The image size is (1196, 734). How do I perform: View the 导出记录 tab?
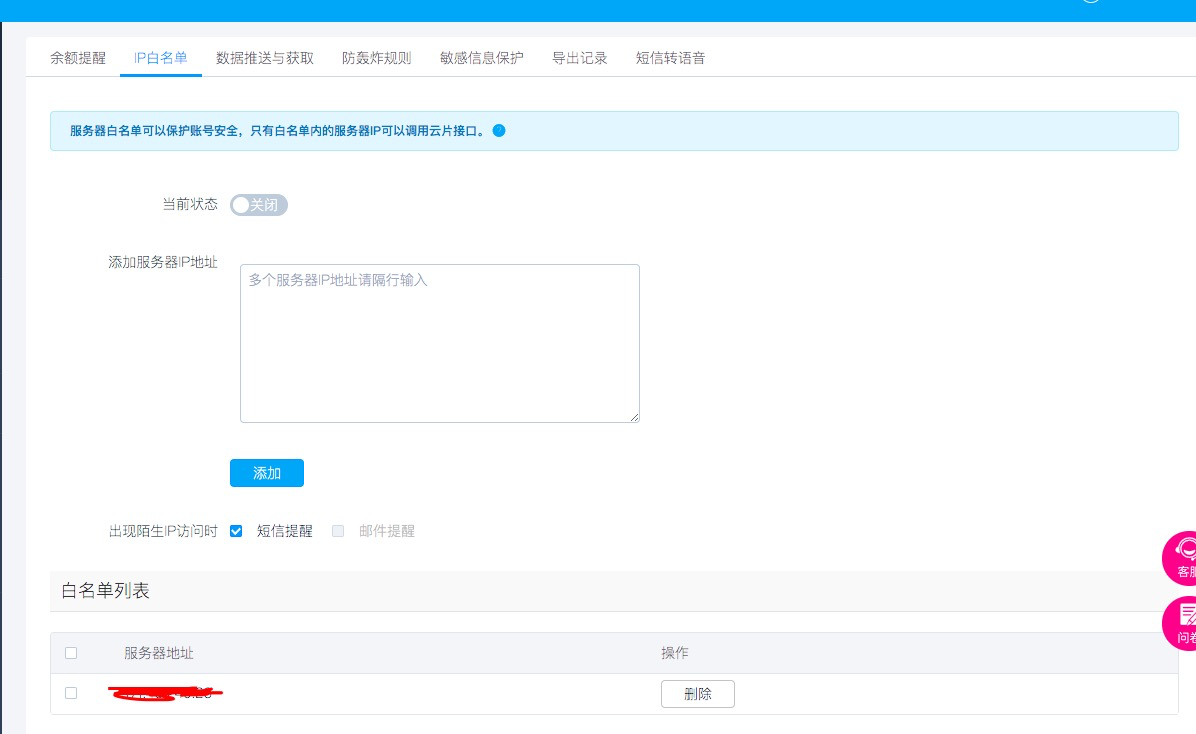point(579,57)
